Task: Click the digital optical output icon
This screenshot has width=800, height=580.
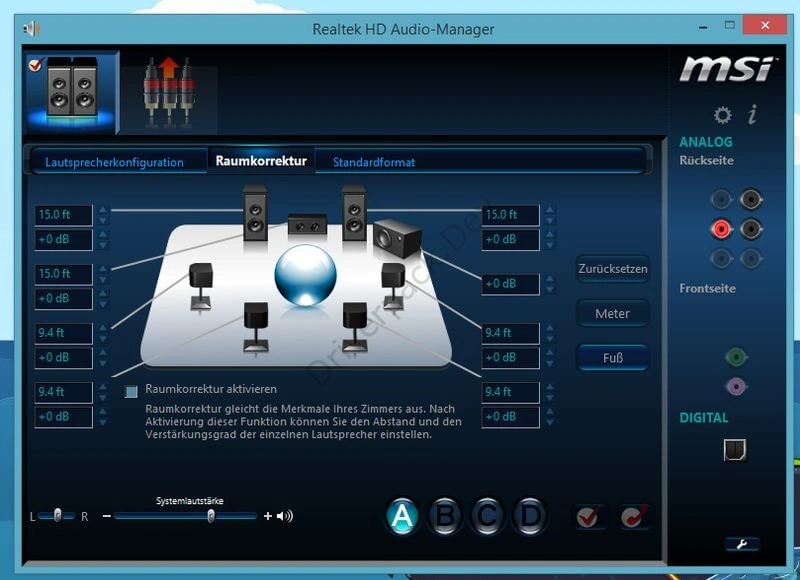Action: 735,450
